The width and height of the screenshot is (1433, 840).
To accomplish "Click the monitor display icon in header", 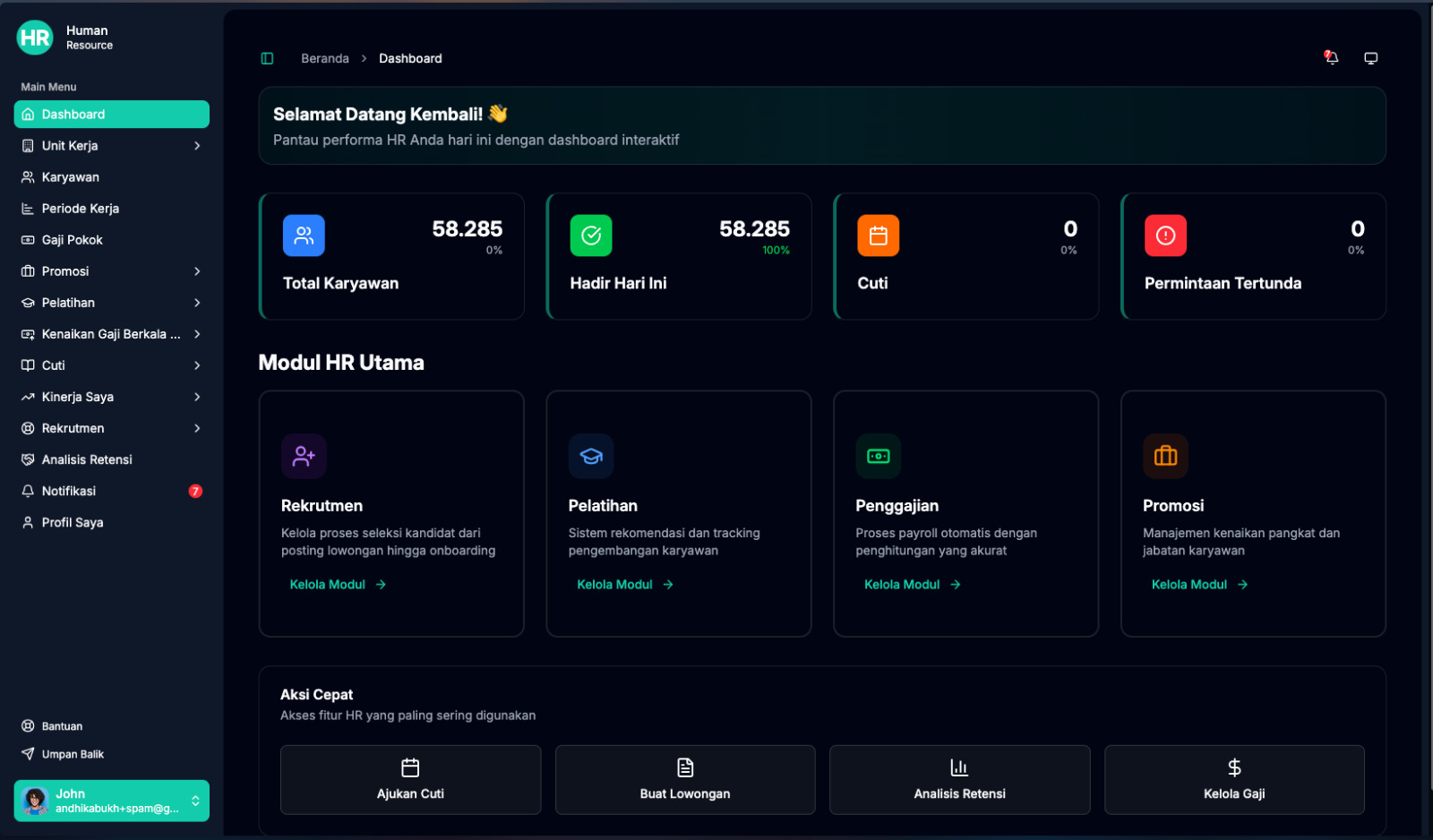I will [x=1370, y=58].
